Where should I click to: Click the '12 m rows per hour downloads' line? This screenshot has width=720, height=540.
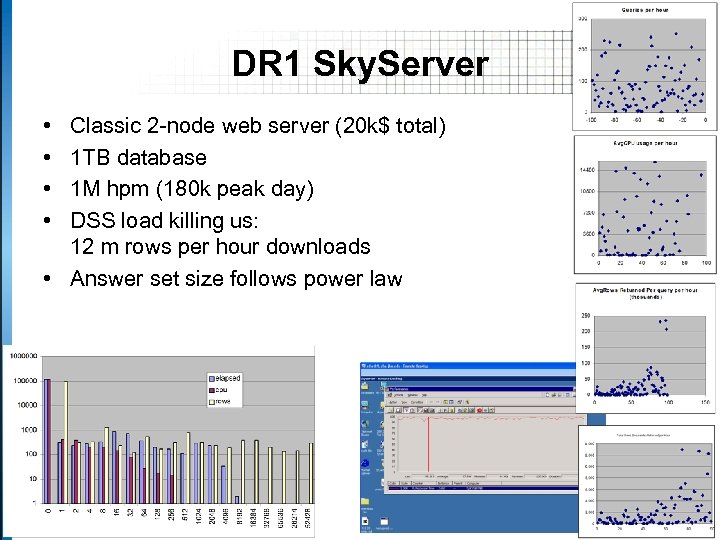click(220, 247)
